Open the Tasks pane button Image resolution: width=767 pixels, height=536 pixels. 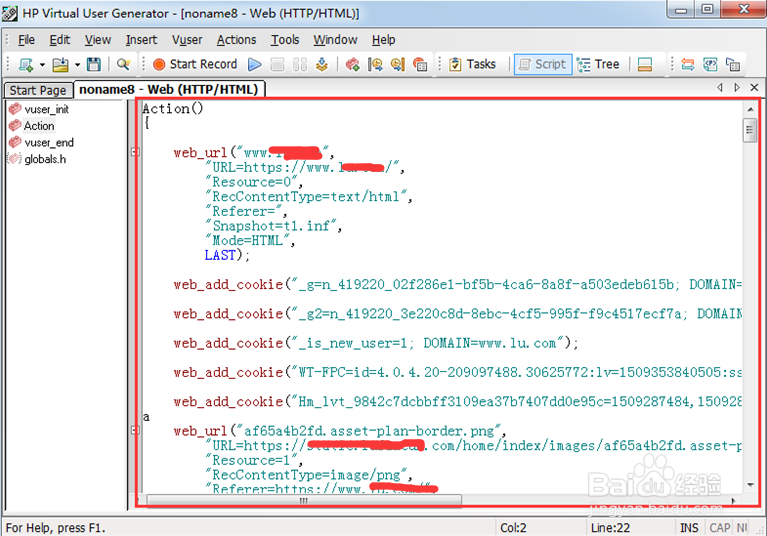pyautogui.click(x=473, y=64)
